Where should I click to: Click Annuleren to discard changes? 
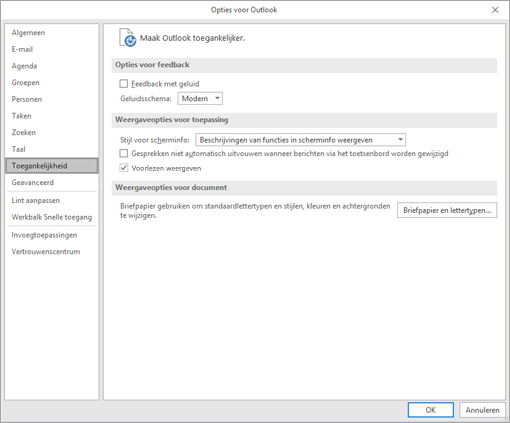coord(482,410)
